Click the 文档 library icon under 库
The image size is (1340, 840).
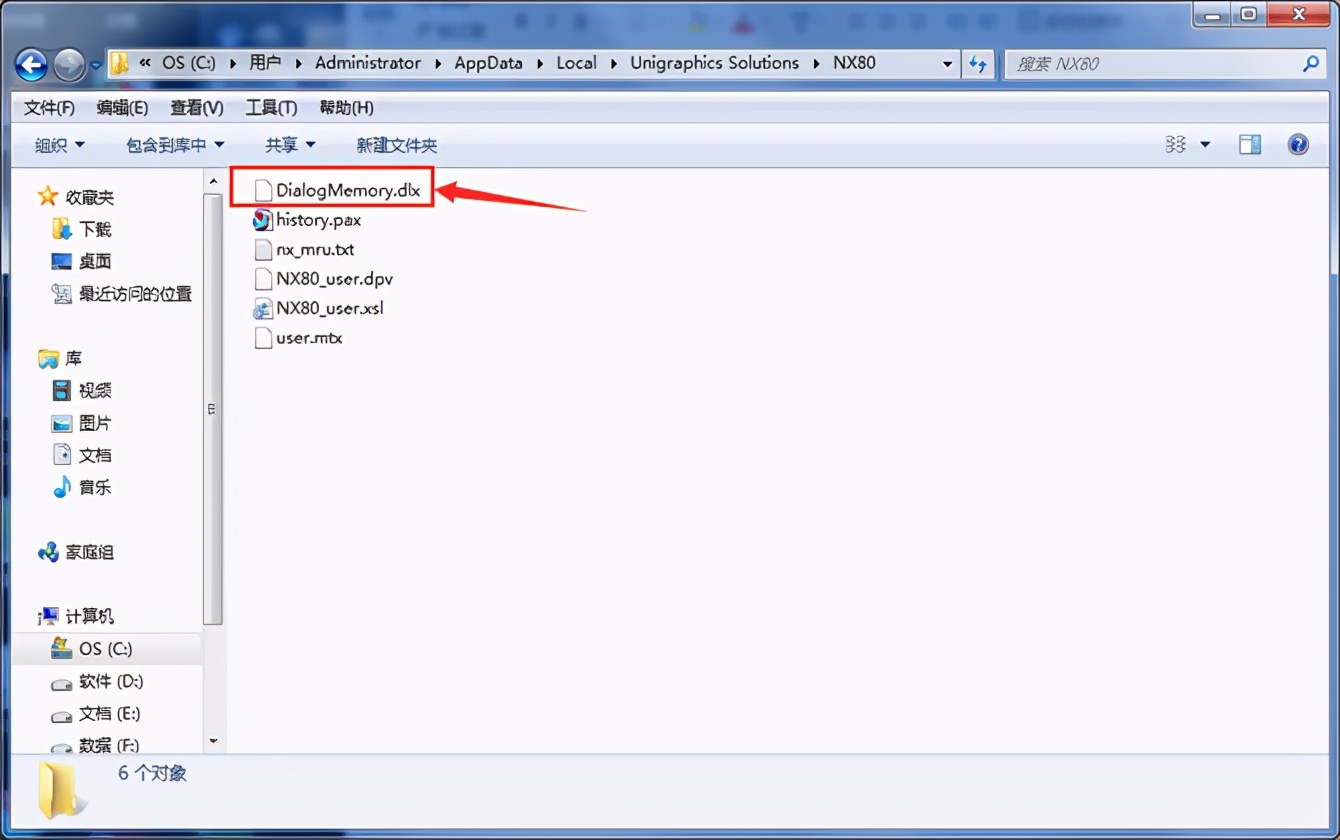click(x=62, y=455)
